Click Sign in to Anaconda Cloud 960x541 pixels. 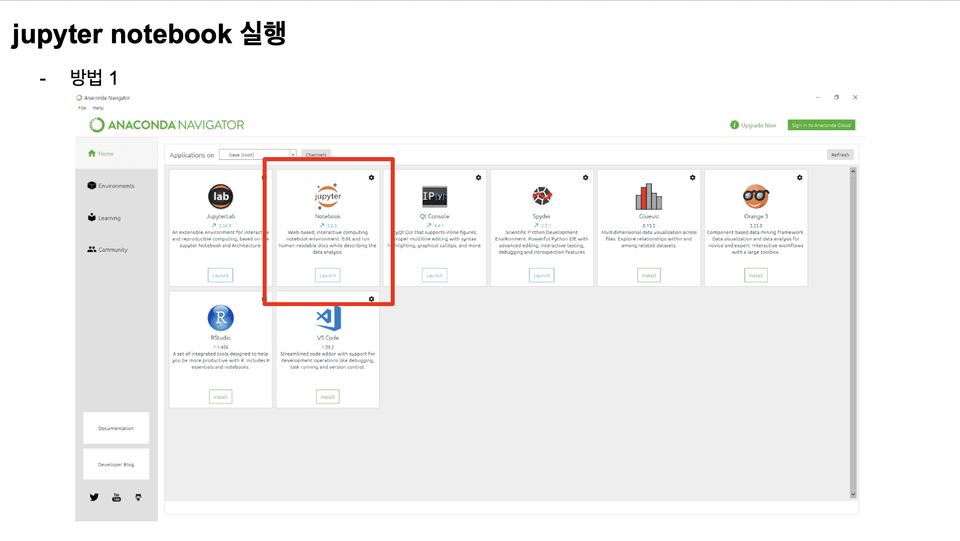coord(821,125)
